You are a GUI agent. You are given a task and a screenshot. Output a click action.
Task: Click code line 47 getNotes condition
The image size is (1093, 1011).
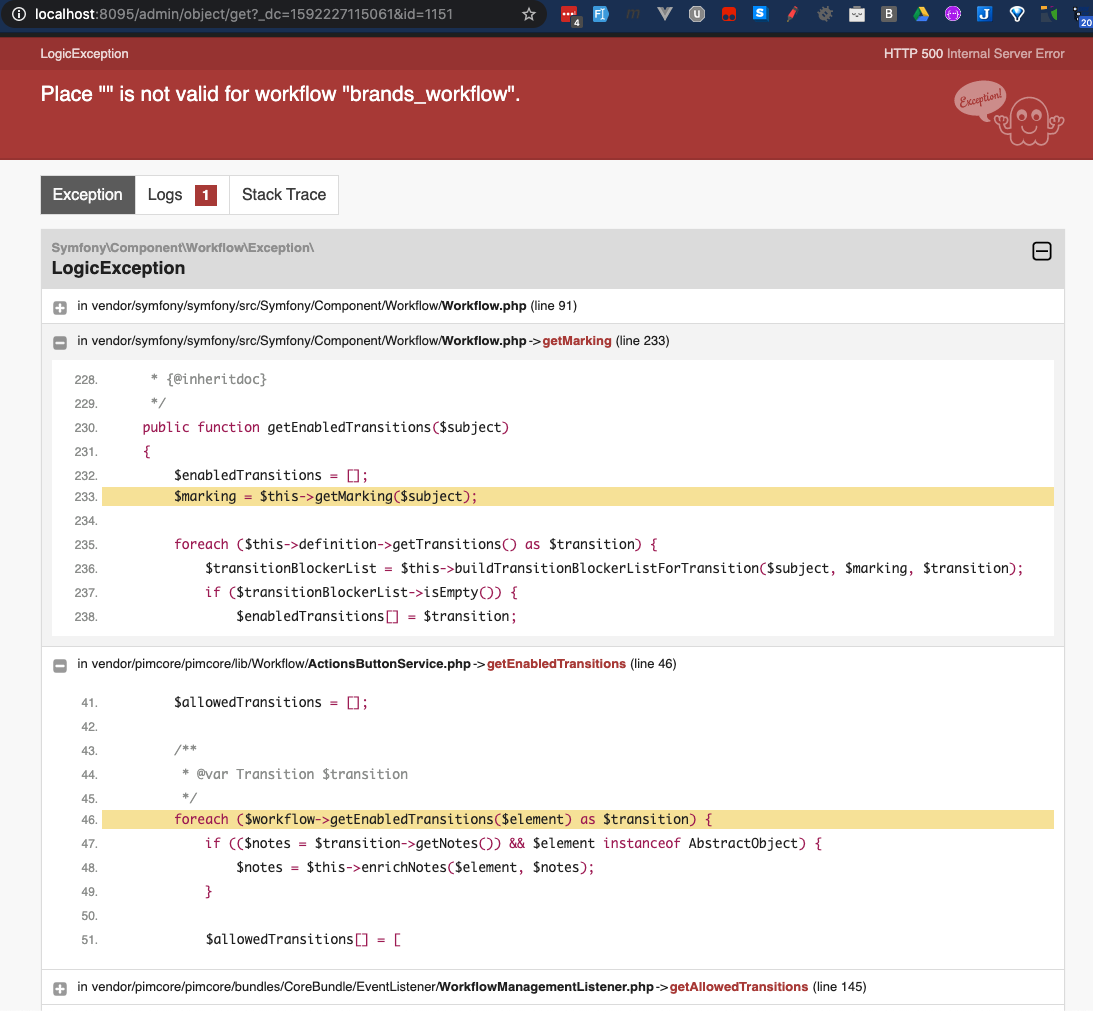[x=513, y=844]
